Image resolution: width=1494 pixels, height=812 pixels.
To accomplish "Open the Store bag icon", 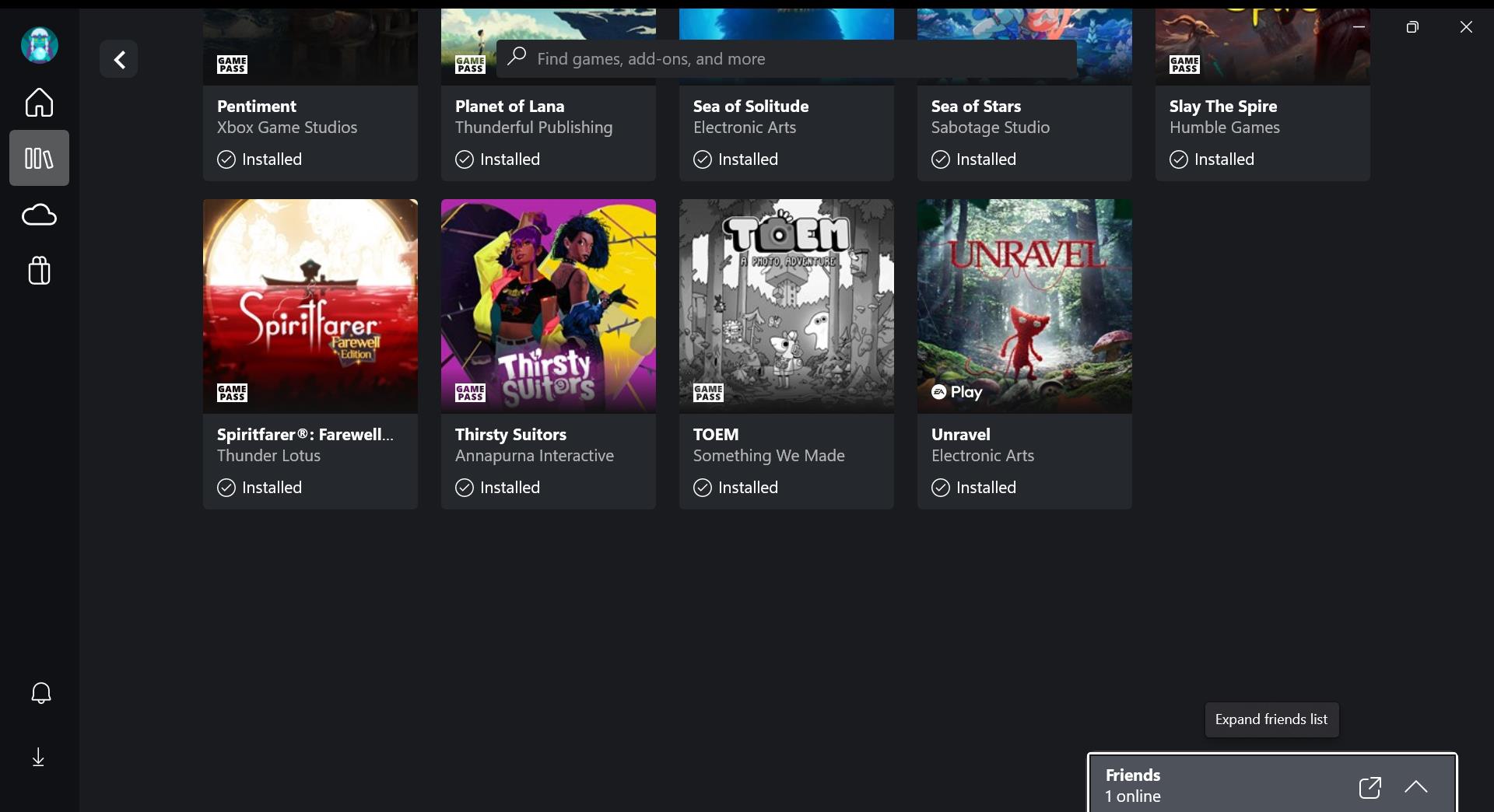I will tap(39, 271).
